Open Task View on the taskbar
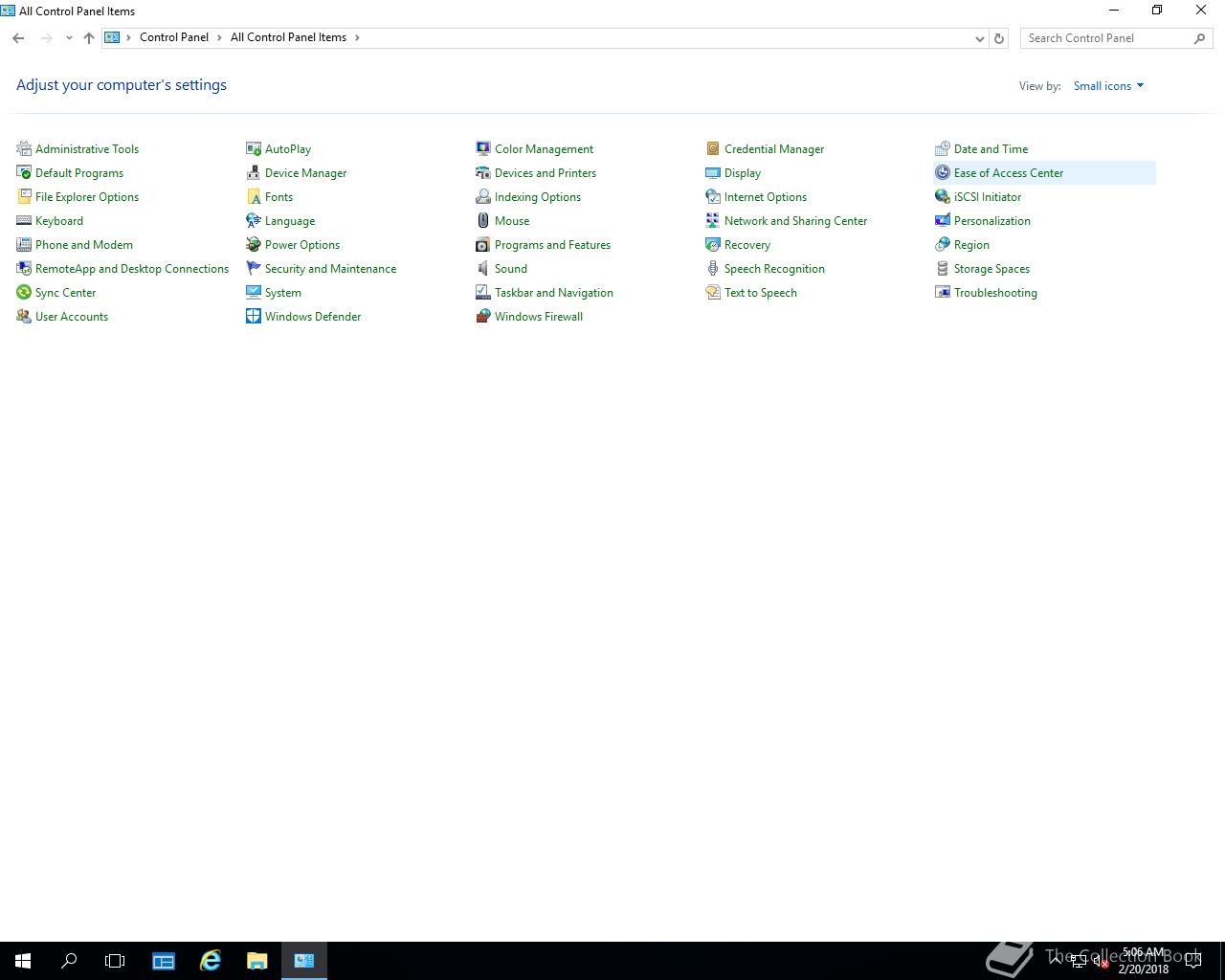Viewport: 1225px width, 980px height. 115,961
